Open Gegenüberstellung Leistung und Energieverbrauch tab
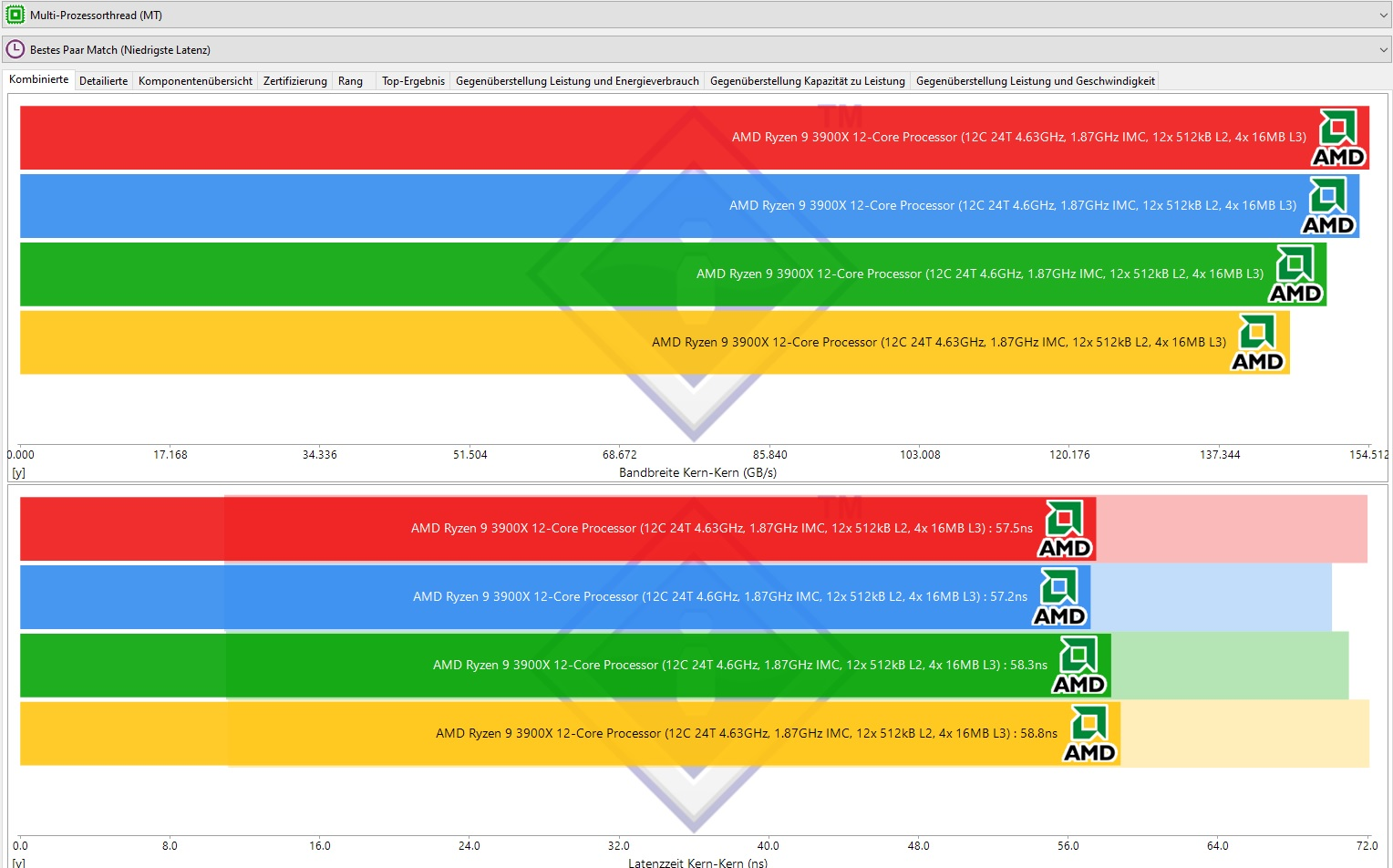1393x868 pixels. [577, 81]
